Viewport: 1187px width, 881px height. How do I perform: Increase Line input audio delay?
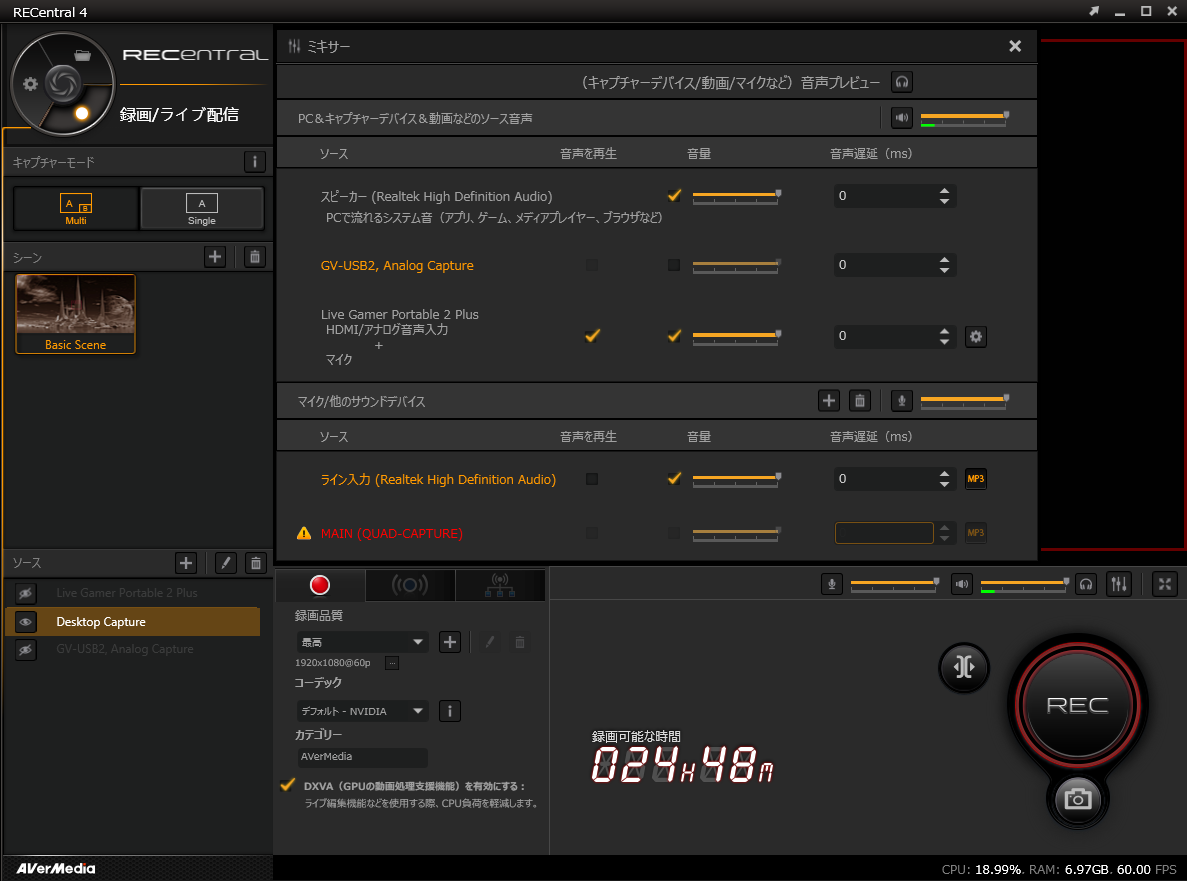click(x=944, y=474)
